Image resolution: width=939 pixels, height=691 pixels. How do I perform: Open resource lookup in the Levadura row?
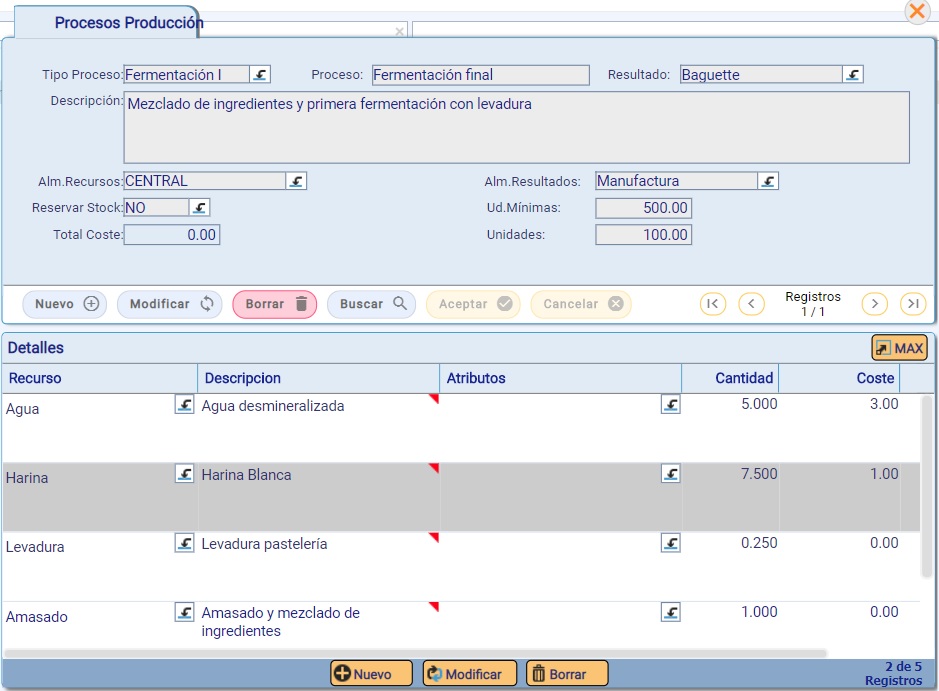tap(184, 543)
